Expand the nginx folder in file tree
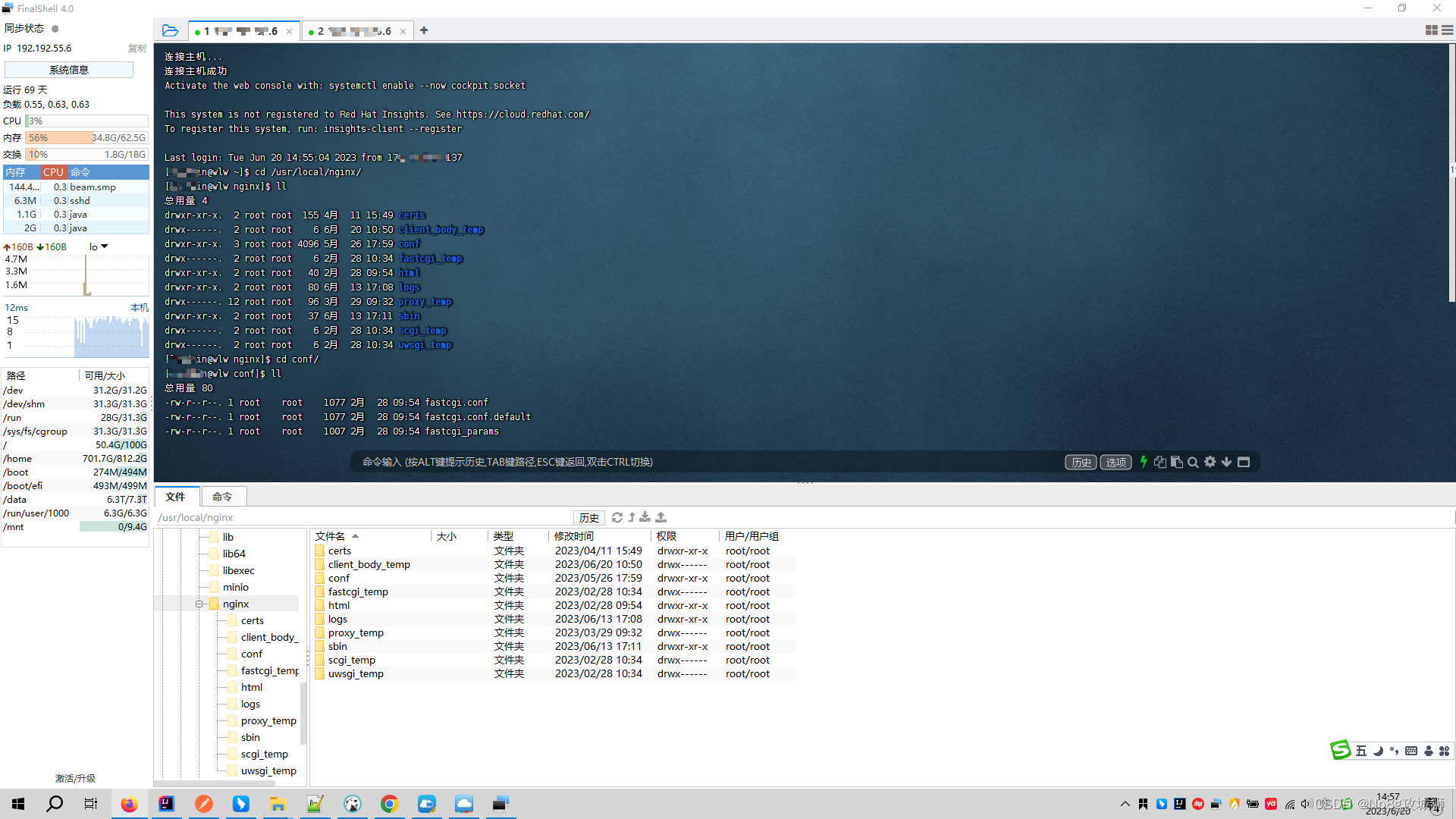Viewport: 1456px width, 819px height. coord(199,603)
